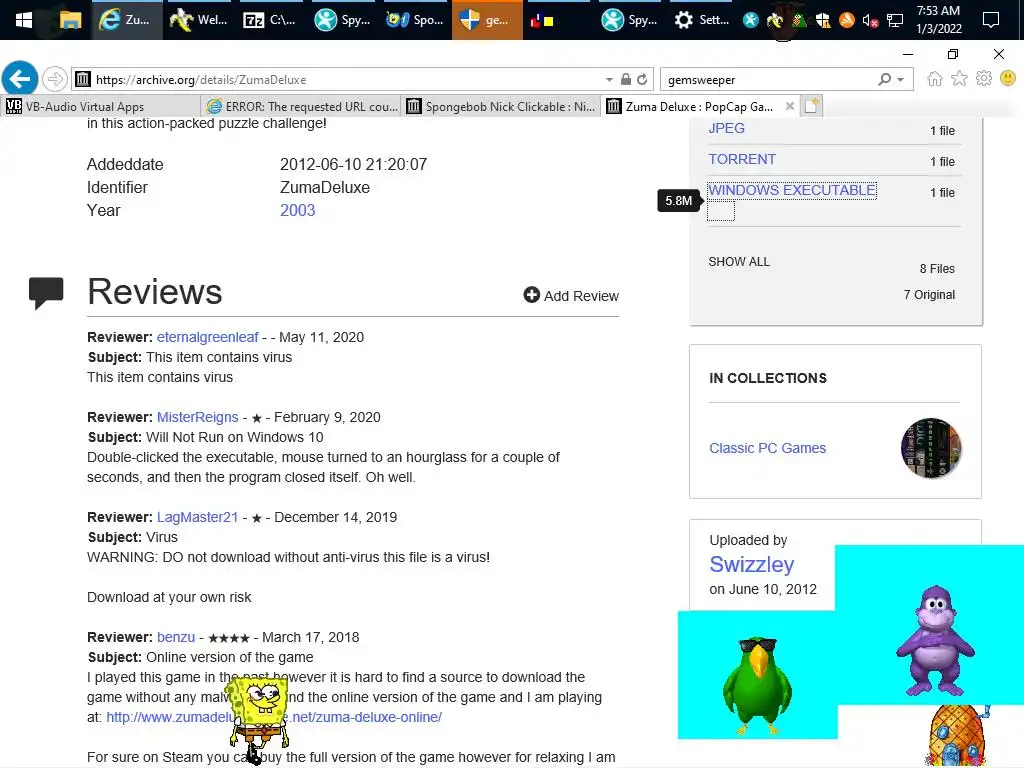The image size is (1024, 768).
Task: Download the TORRENT file option
Action: point(742,159)
